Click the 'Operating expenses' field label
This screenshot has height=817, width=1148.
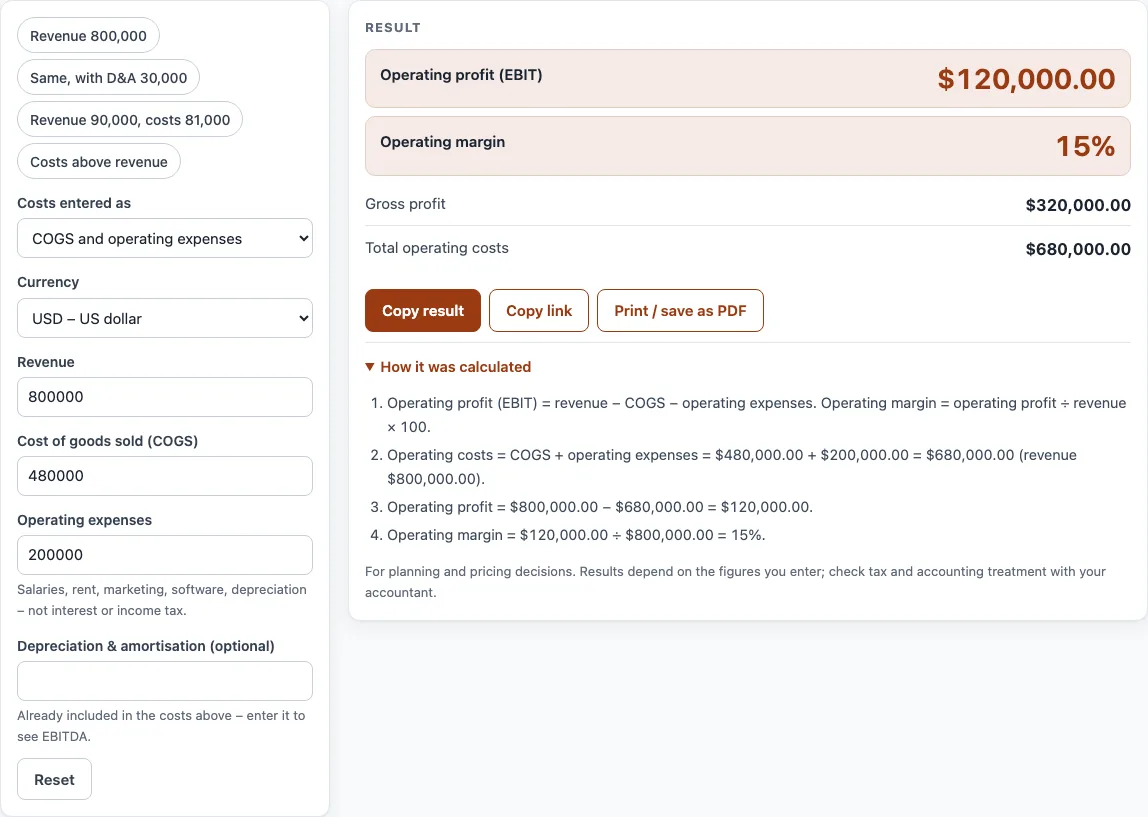click(84, 520)
